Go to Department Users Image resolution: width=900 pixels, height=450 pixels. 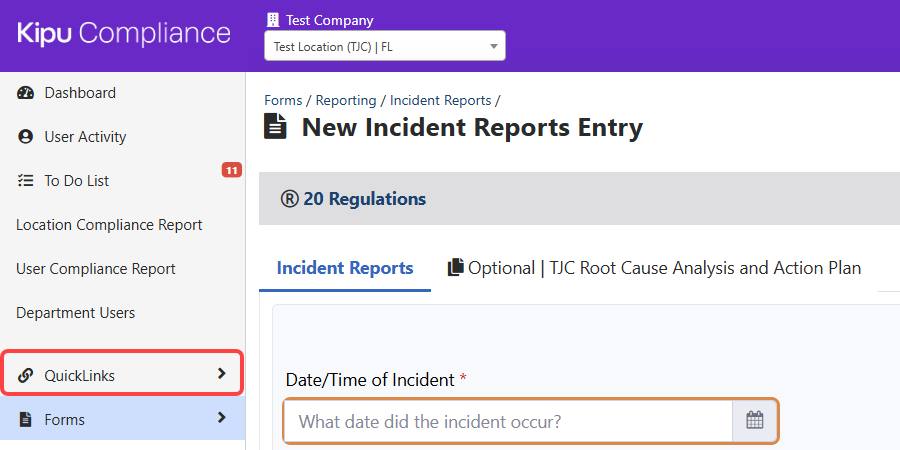(x=76, y=313)
